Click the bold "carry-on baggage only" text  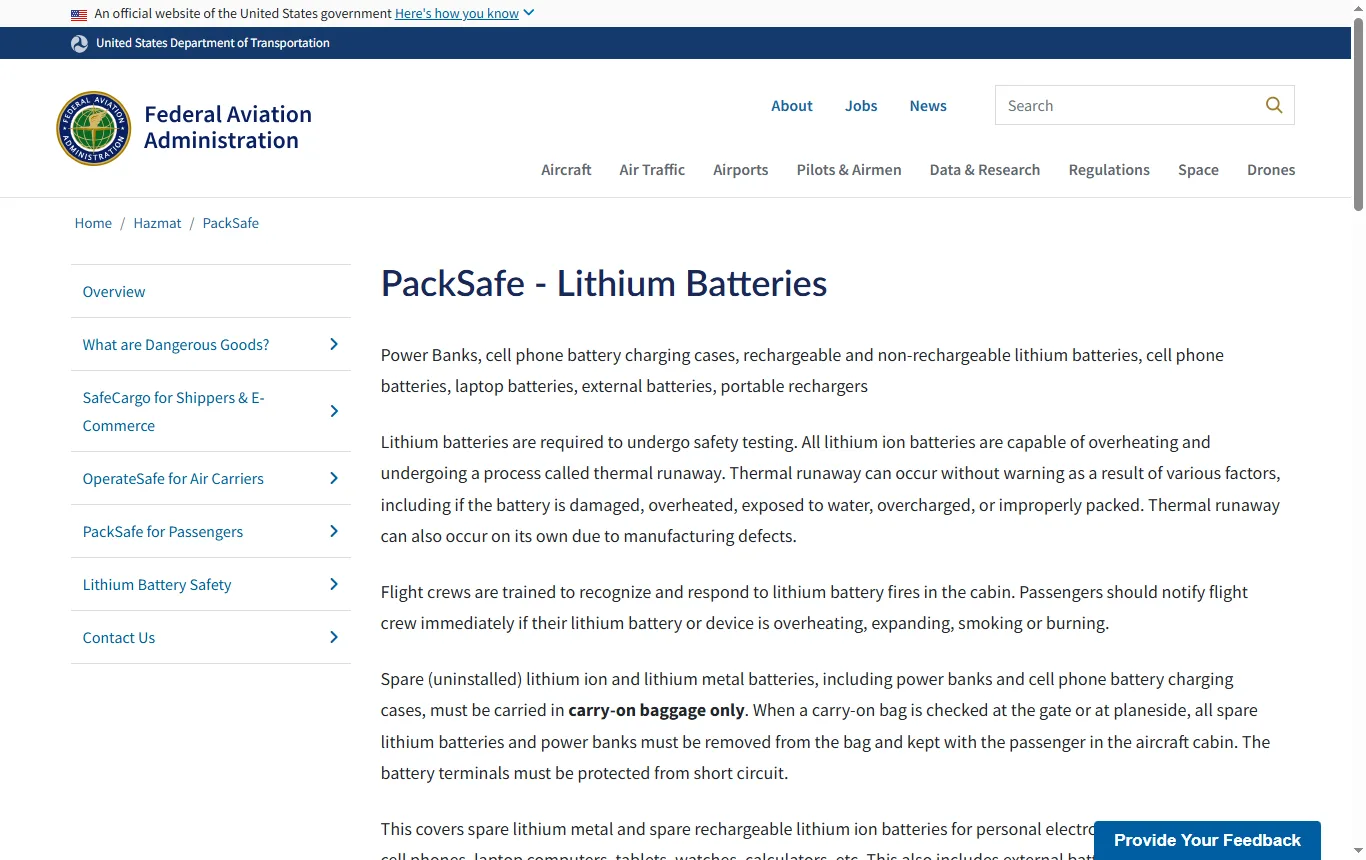click(657, 710)
